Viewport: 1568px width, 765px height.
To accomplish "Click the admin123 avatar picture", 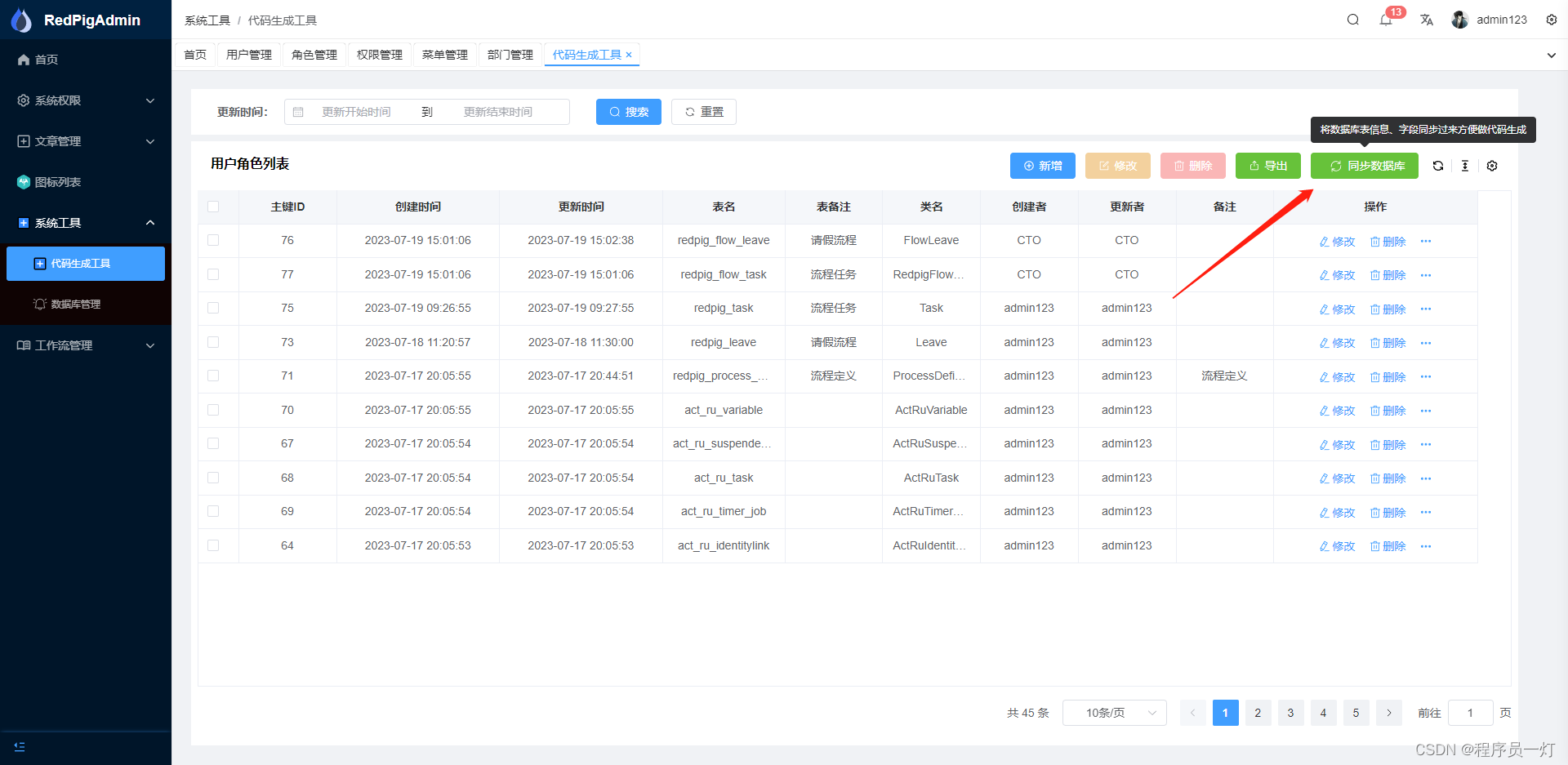I will pyautogui.click(x=1460, y=20).
